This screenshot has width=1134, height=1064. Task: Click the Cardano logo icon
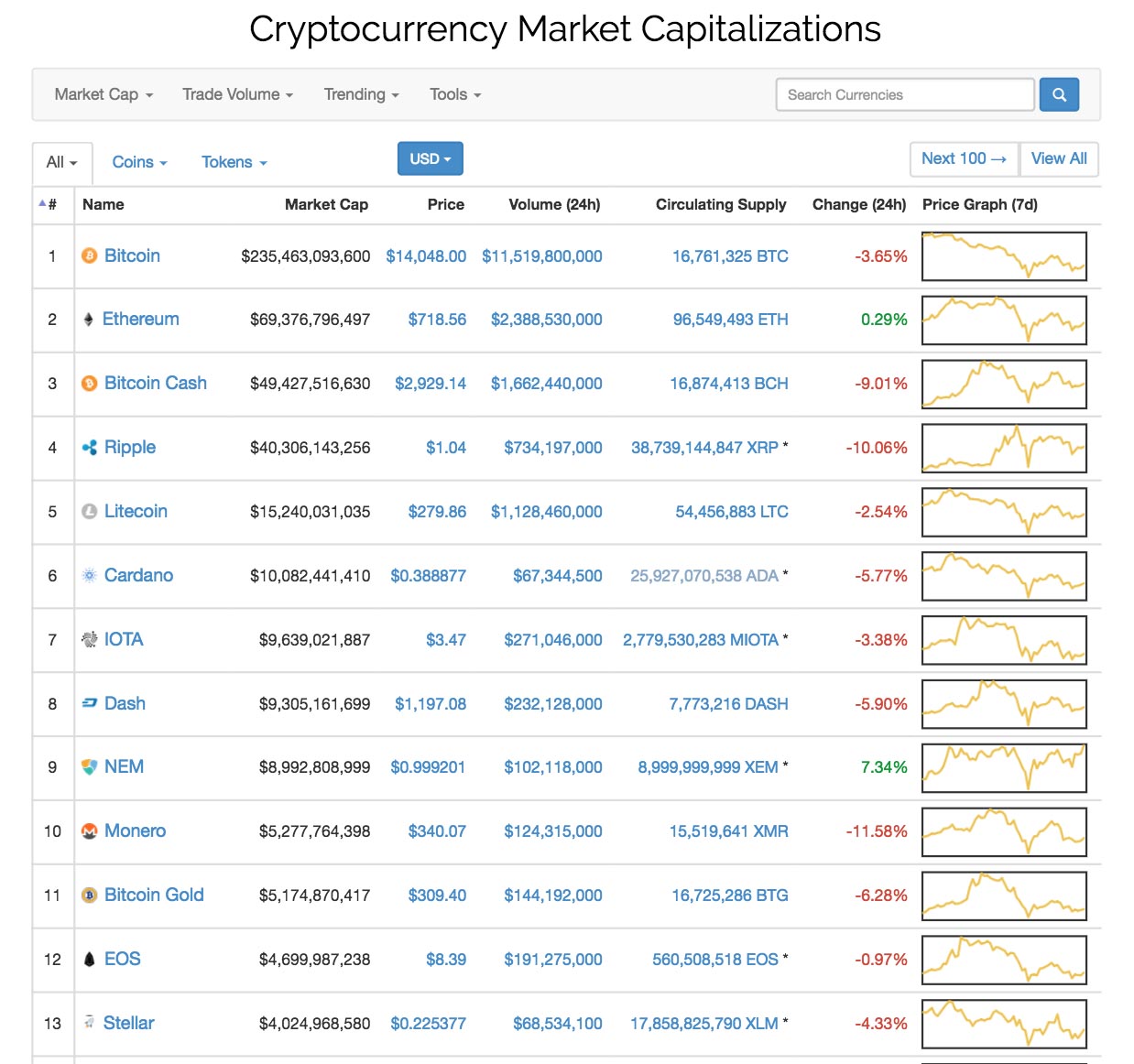[x=90, y=576]
